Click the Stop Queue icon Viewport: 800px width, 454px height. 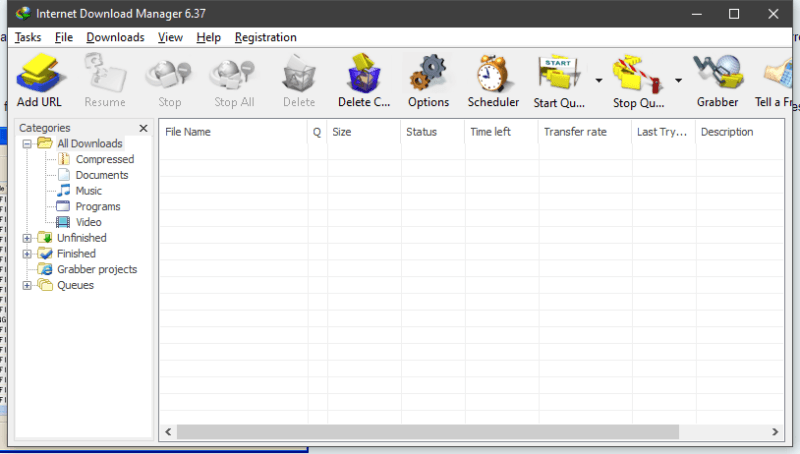[638, 76]
